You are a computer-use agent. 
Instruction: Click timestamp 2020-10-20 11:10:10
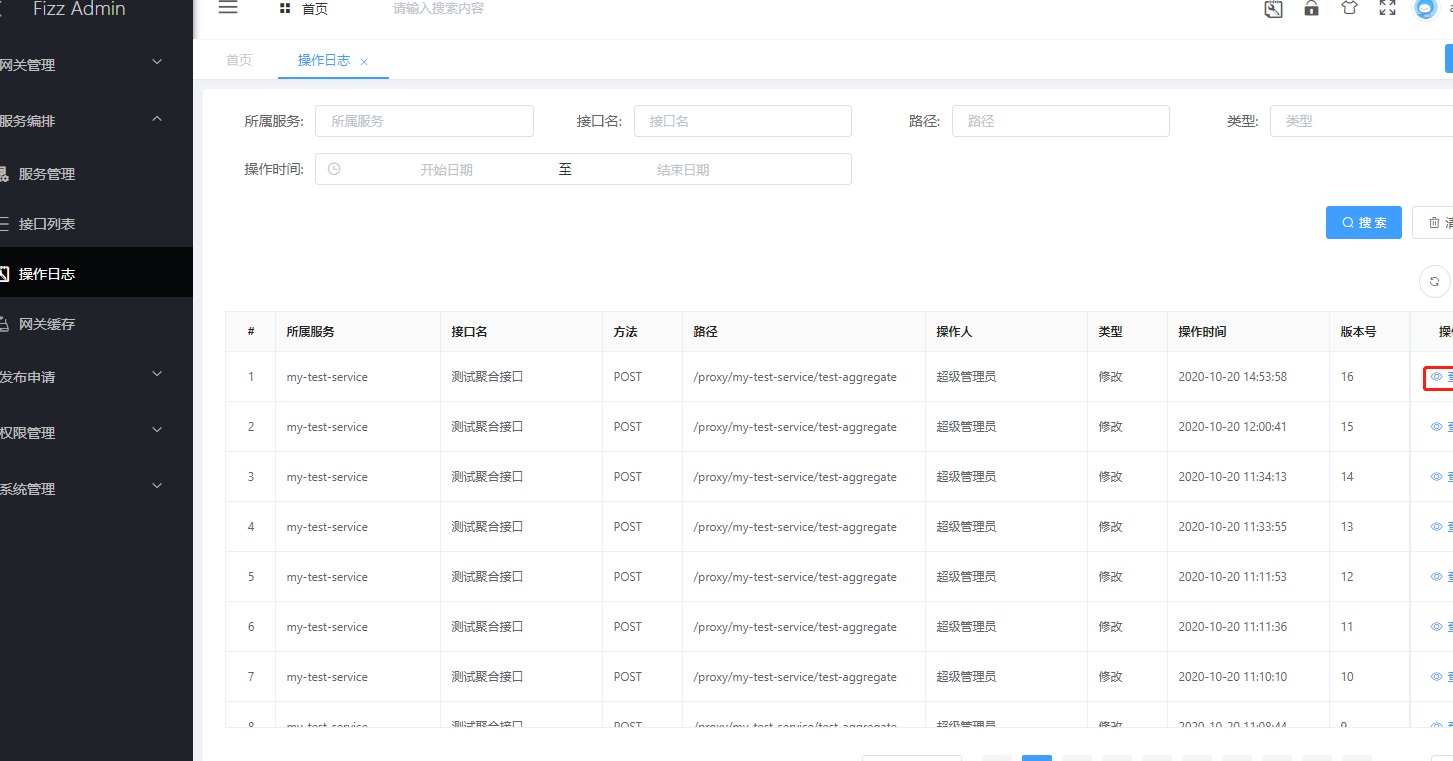pyautogui.click(x=1232, y=677)
